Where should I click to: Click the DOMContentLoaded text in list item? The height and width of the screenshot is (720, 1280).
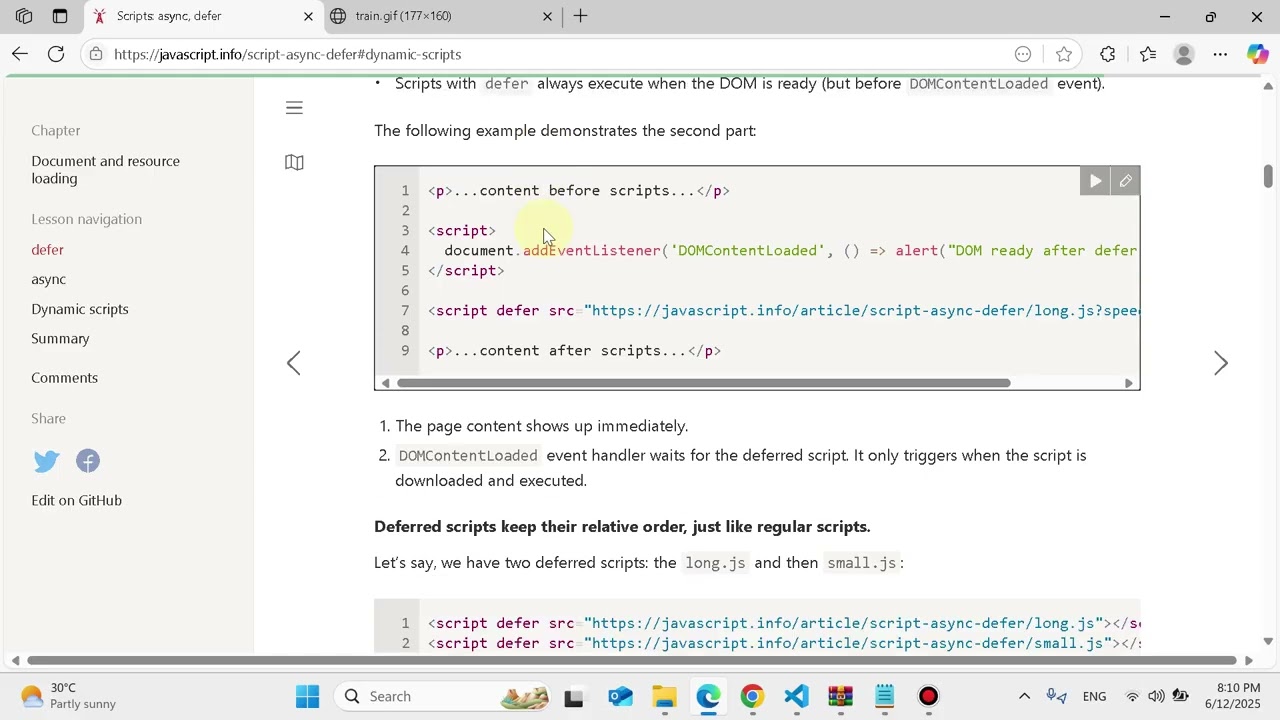click(x=468, y=456)
